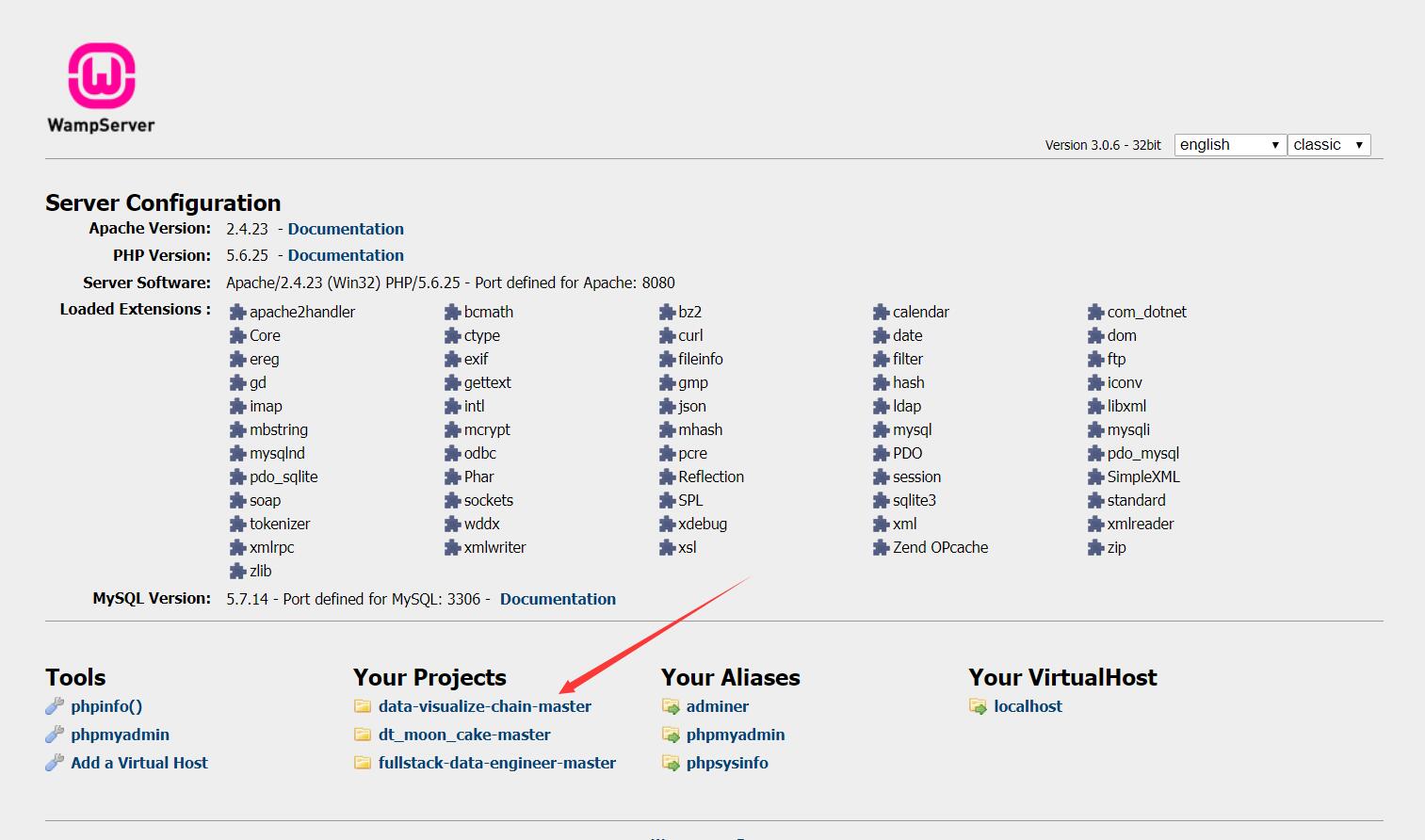The height and width of the screenshot is (840, 1425).
Task: Click the alias icon beside adminer
Action: pos(671,706)
